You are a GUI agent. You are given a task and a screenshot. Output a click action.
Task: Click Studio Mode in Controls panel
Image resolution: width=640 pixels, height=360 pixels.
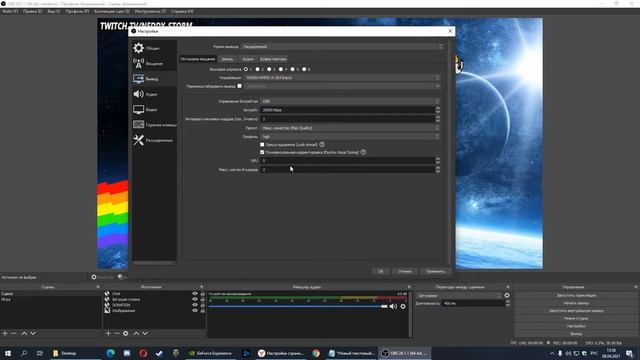pos(576,318)
